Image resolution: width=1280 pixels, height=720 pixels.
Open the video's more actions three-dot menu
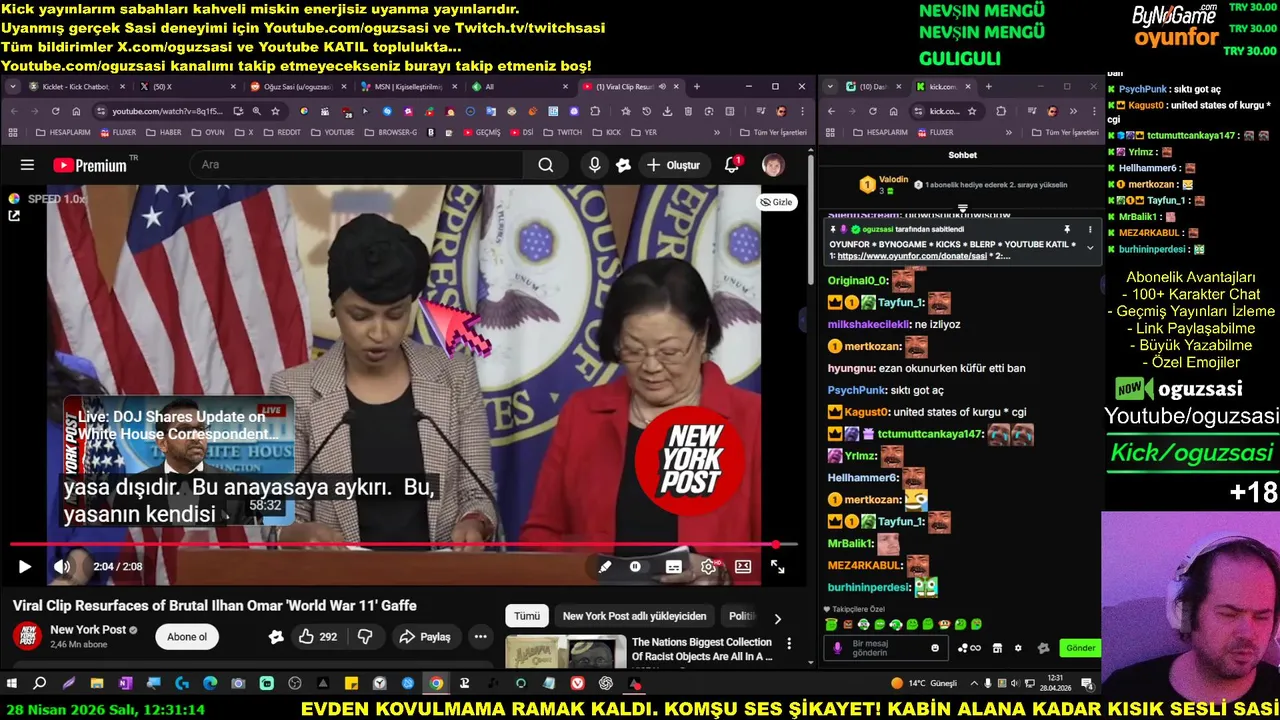coord(481,637)
